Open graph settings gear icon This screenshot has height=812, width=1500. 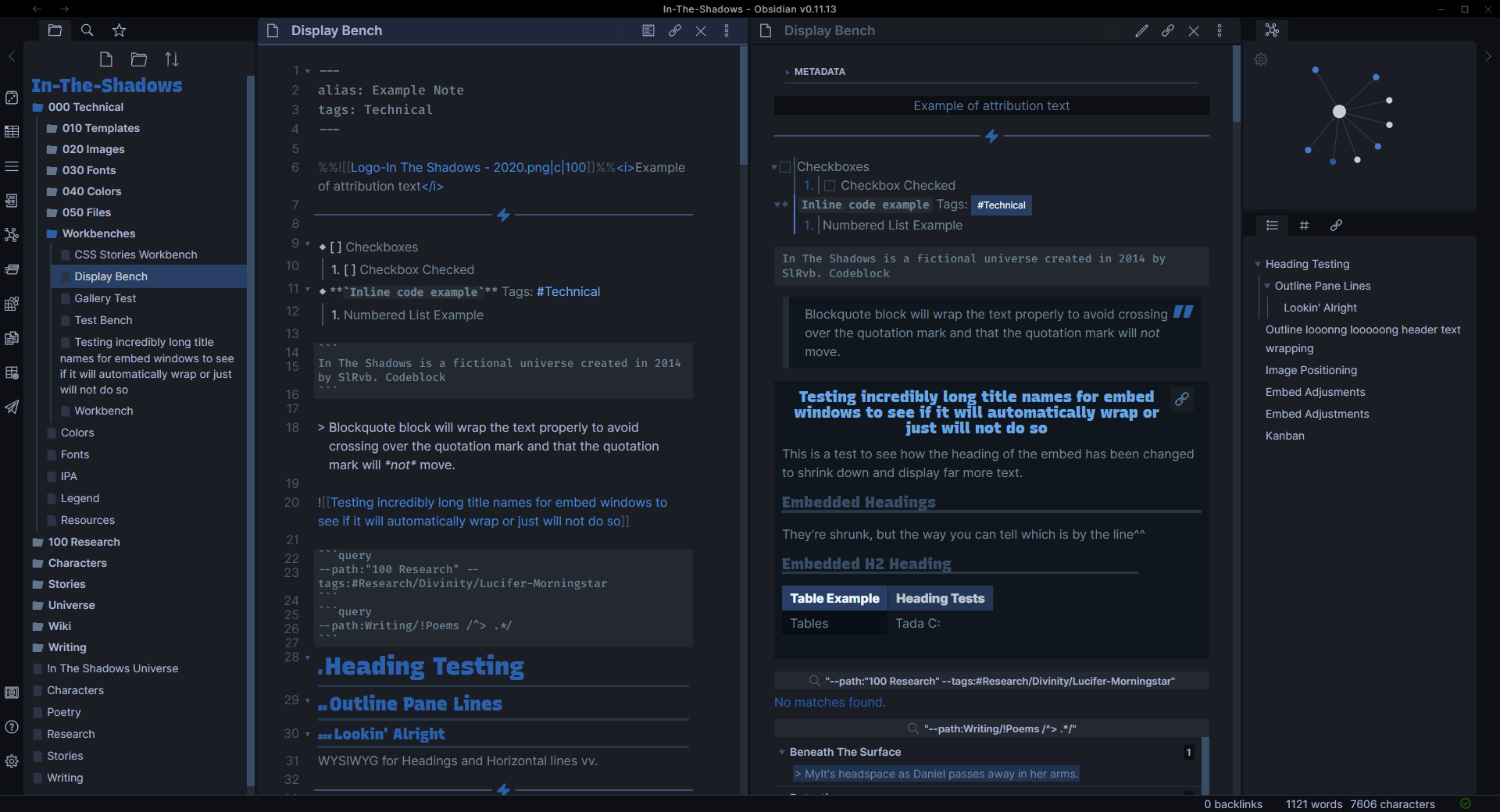pyautogui.click(x=1261, y=59)
